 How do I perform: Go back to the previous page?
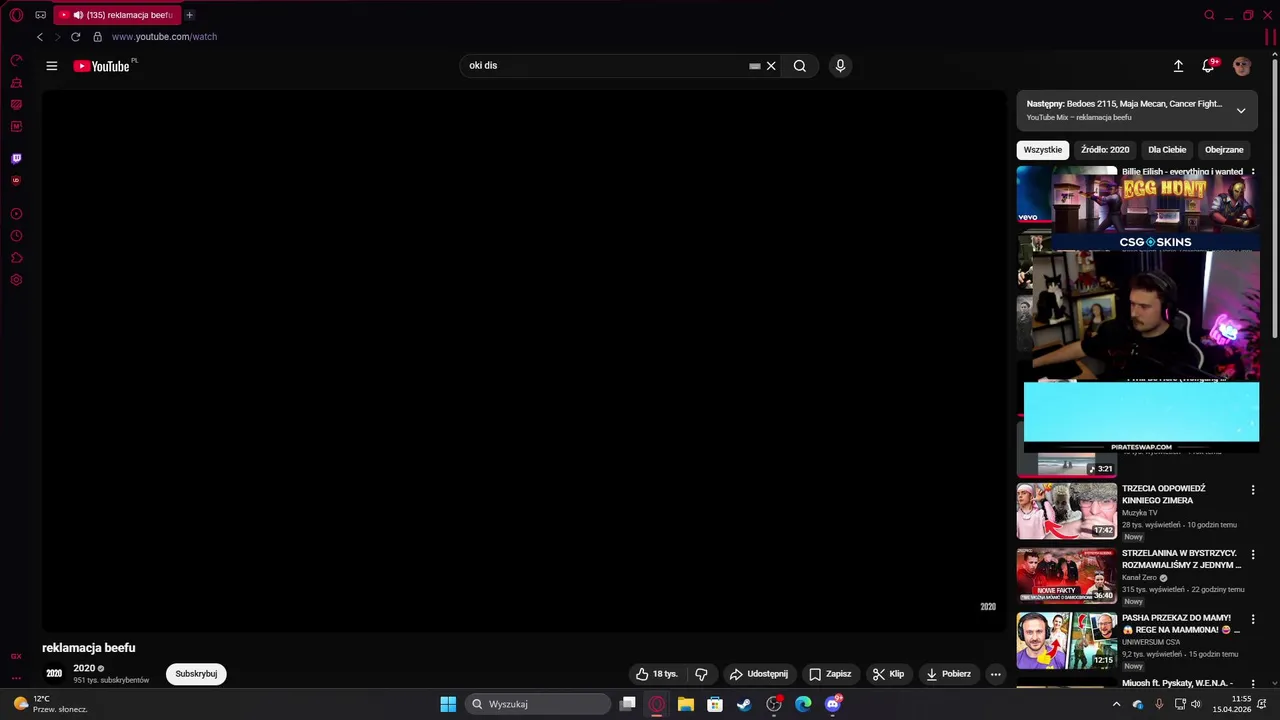40,37
